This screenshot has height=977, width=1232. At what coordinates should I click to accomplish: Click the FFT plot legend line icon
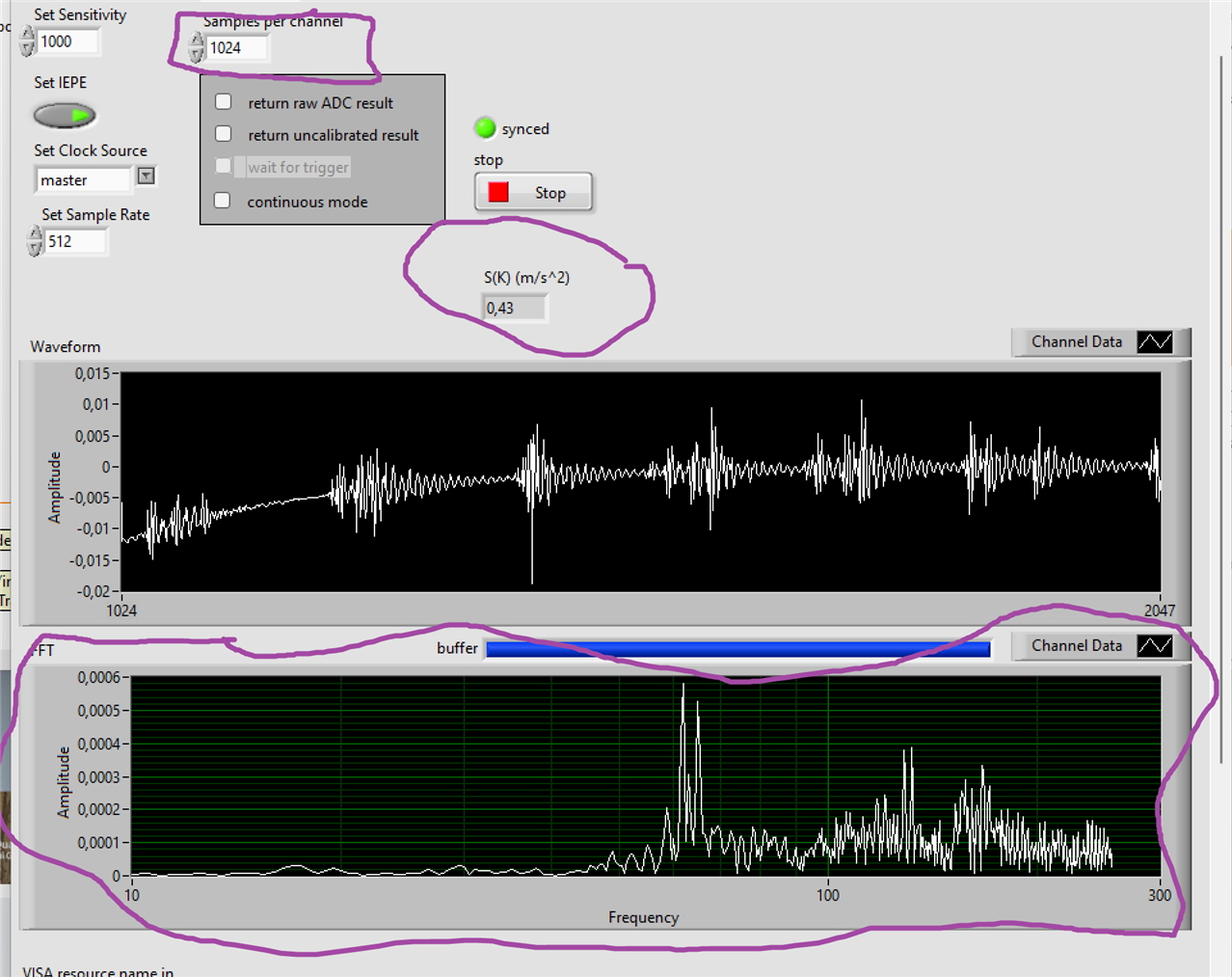1155,645
